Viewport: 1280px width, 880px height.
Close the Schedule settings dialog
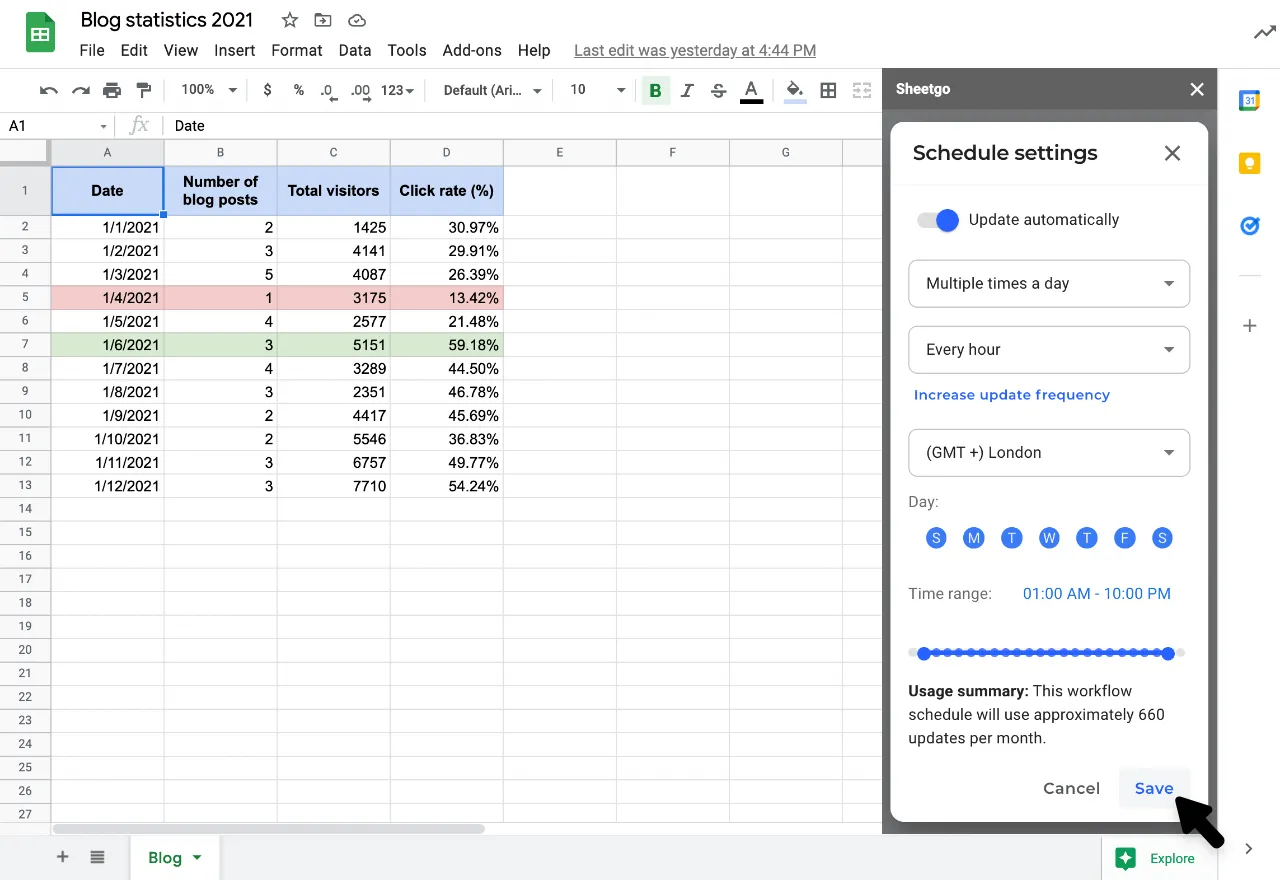coord(1173,153)
